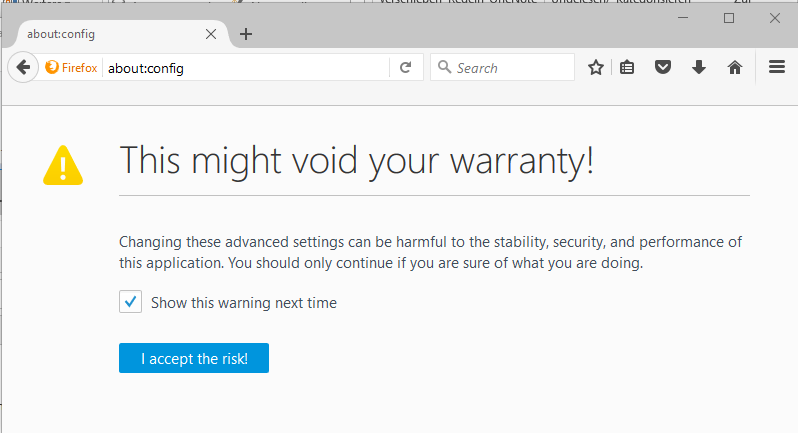
Task: Minimize the Firefox window
Action: (x=683, y=18)
